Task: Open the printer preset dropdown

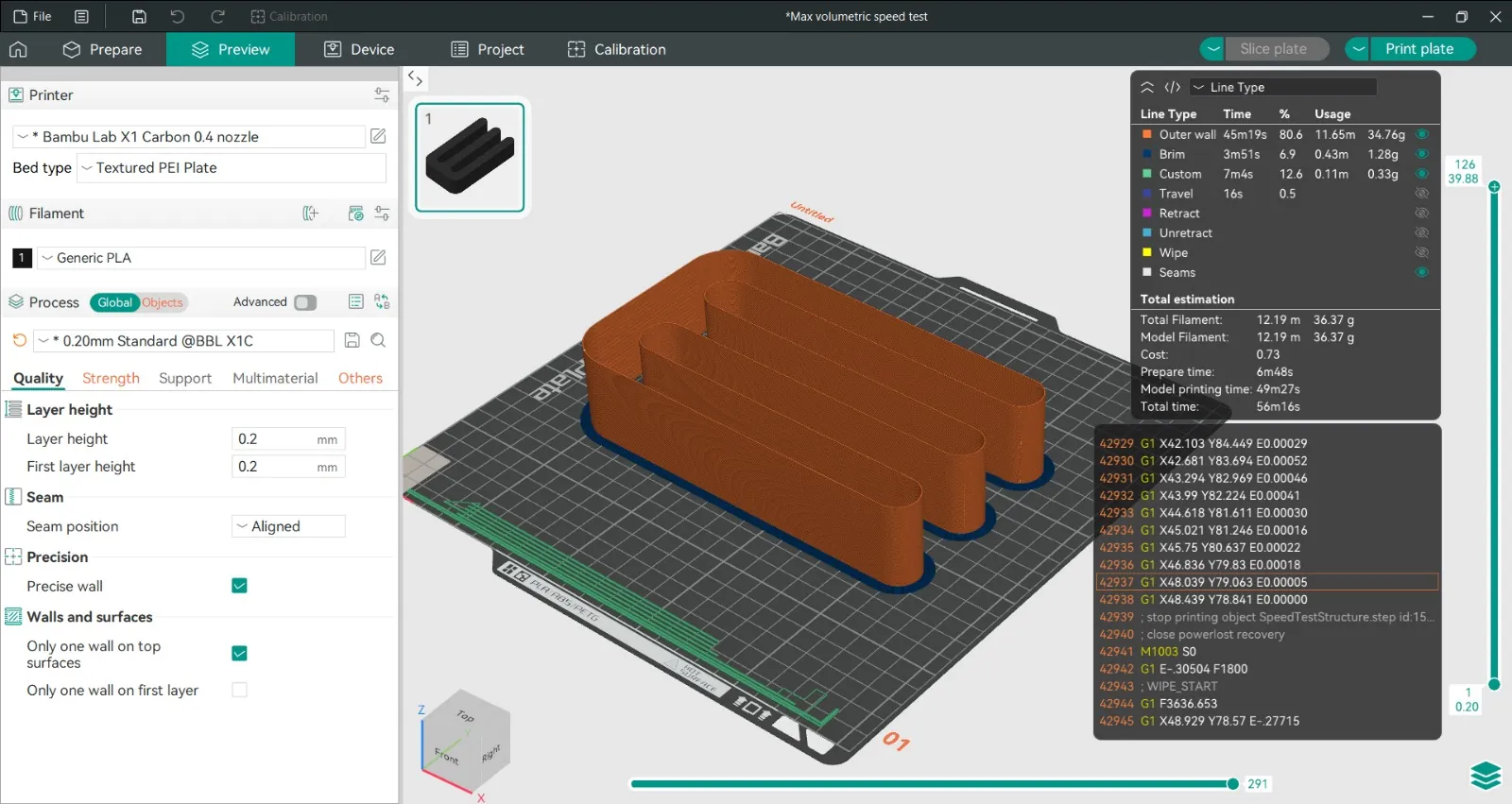Action: tap(188, 136)
